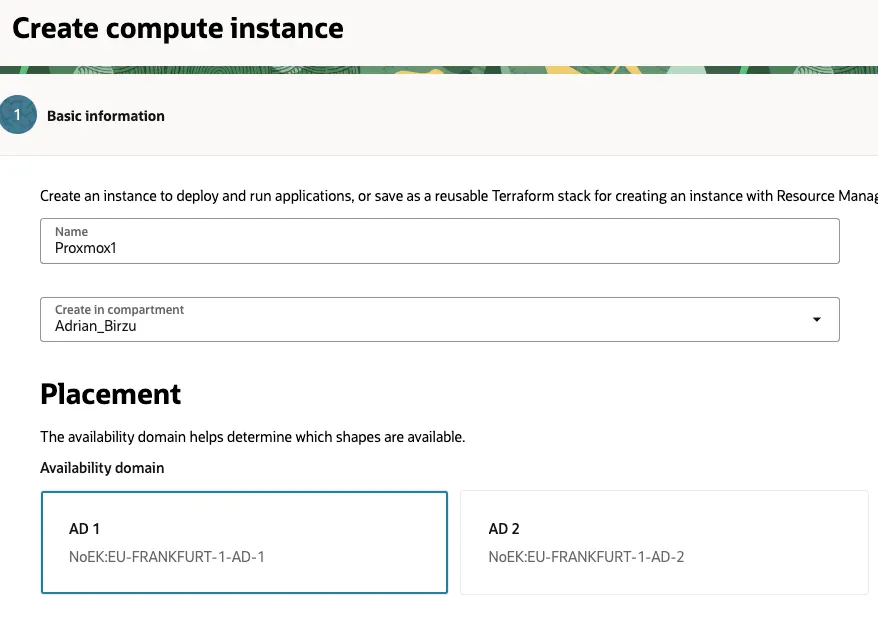Deselect the highlighted AD 1 option
This screenshot has height=628, width=878.
click(244, 541)
